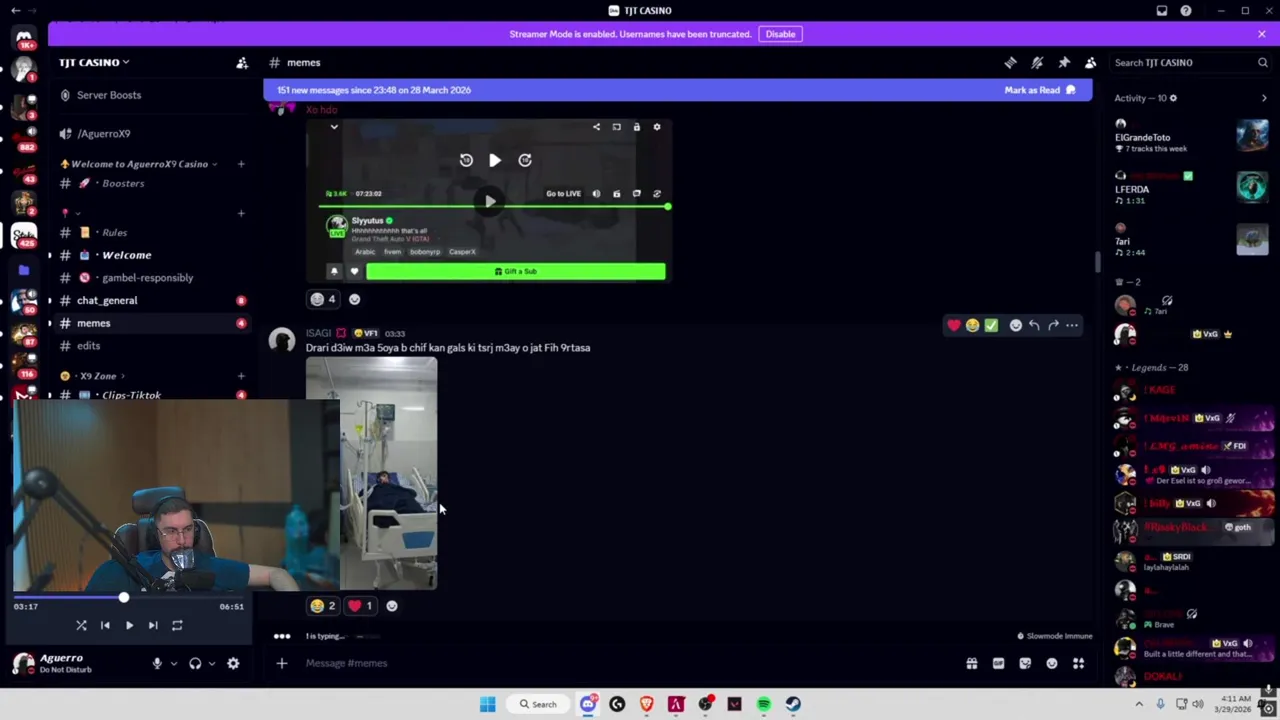
Task: Add channel plus next to Welcome category
Action: pos(241,164)
